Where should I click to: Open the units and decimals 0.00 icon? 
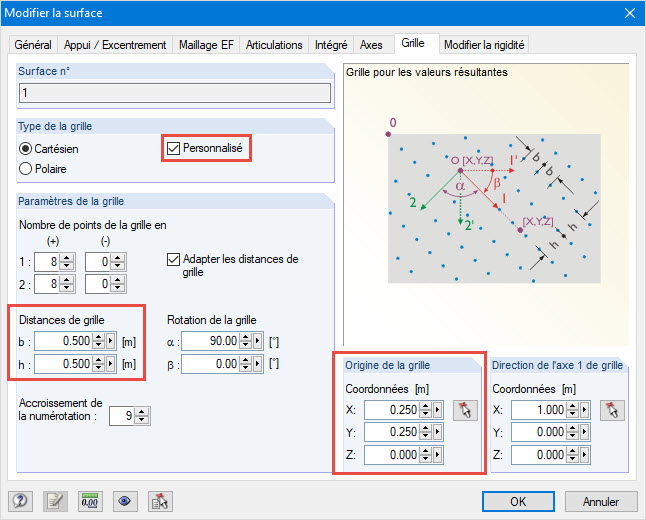(90, 501)
